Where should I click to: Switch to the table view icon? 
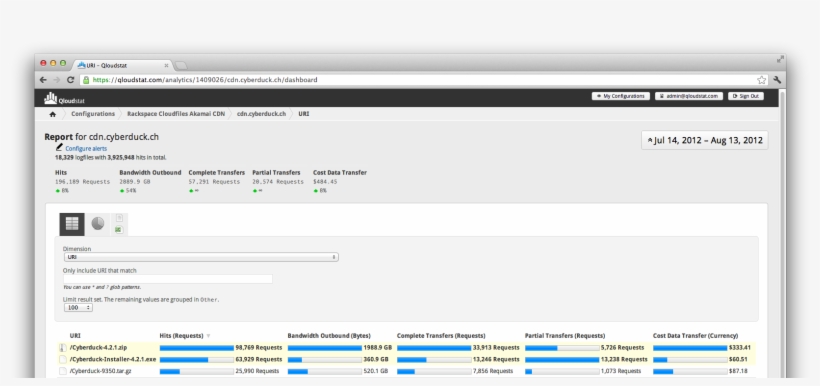72,224
